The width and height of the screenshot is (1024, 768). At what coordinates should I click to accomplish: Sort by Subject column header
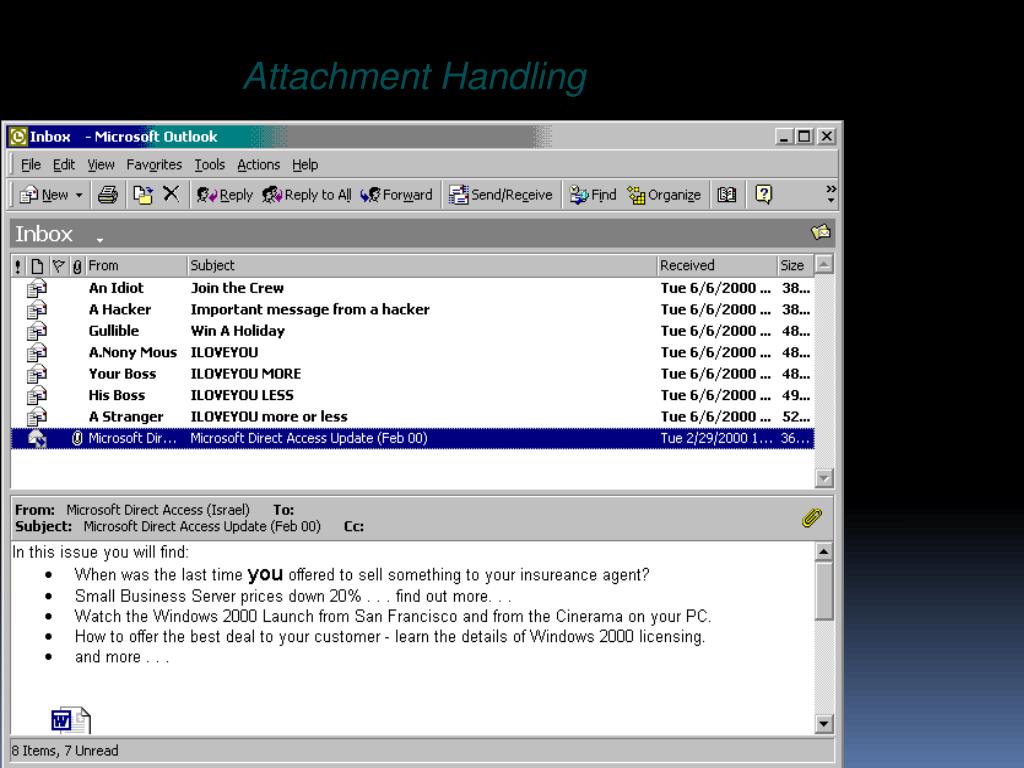coord(422,266)
